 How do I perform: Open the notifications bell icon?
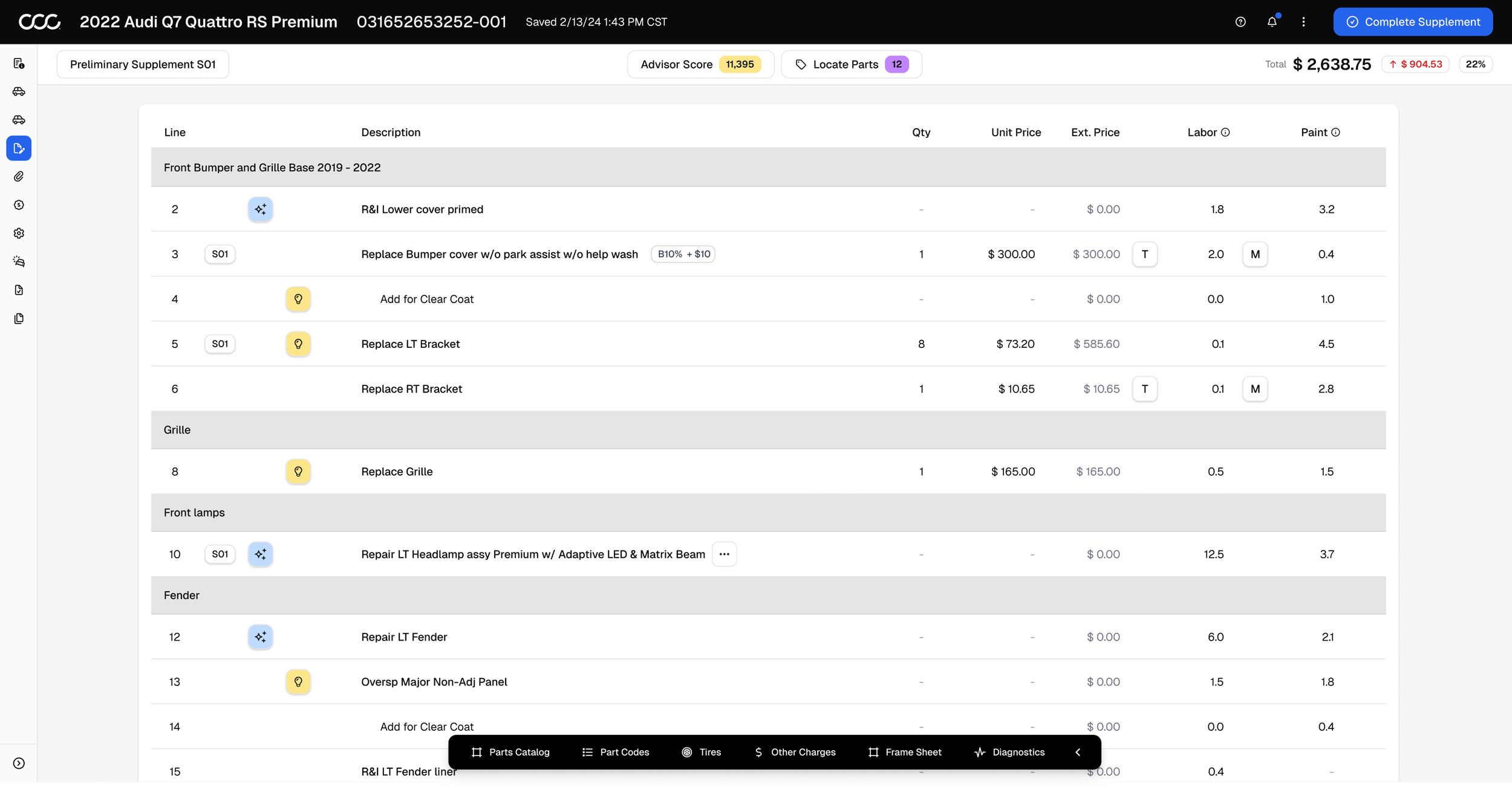click(1272, 22)
